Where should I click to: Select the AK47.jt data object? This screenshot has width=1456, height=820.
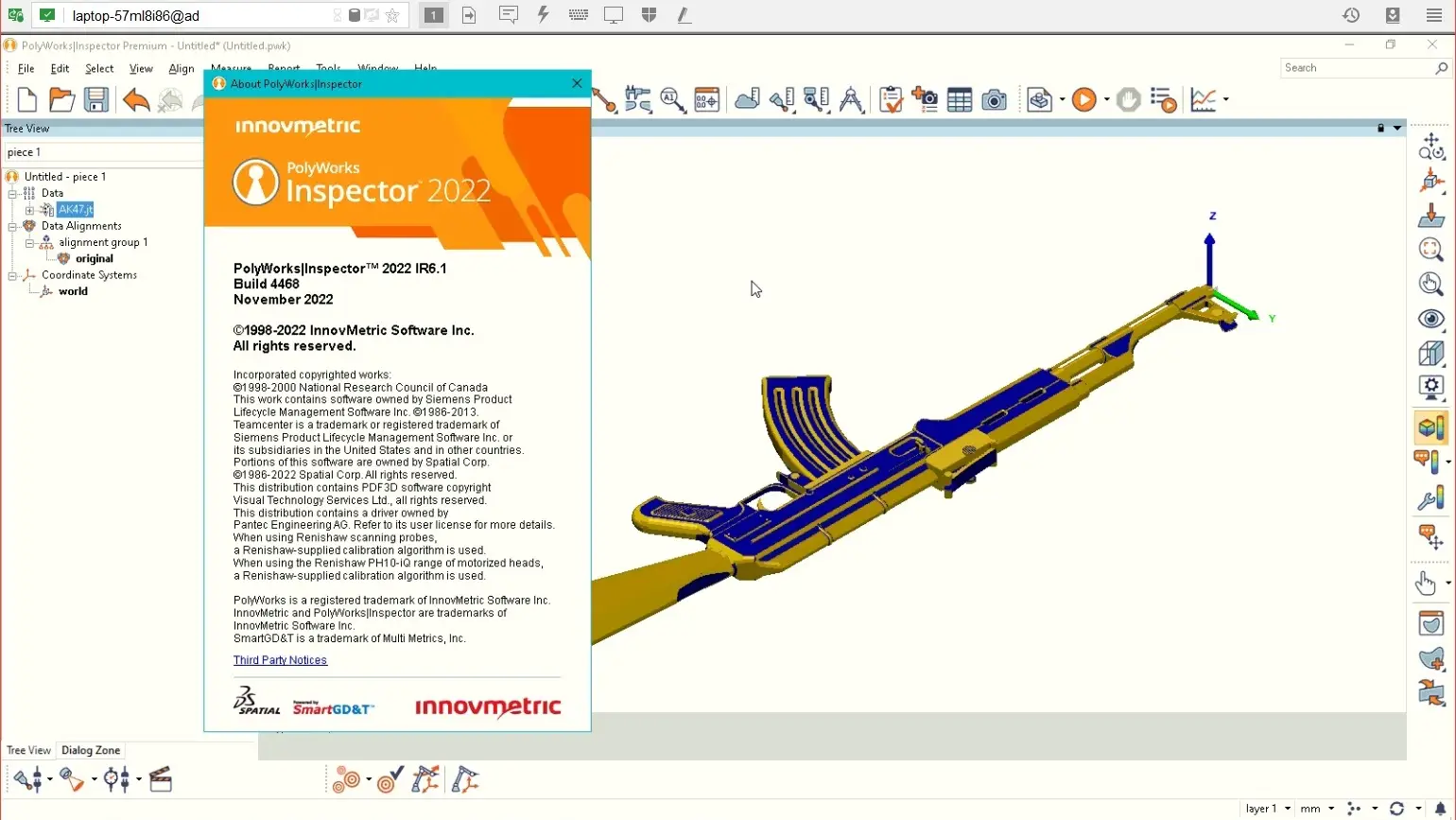[75, 210]
